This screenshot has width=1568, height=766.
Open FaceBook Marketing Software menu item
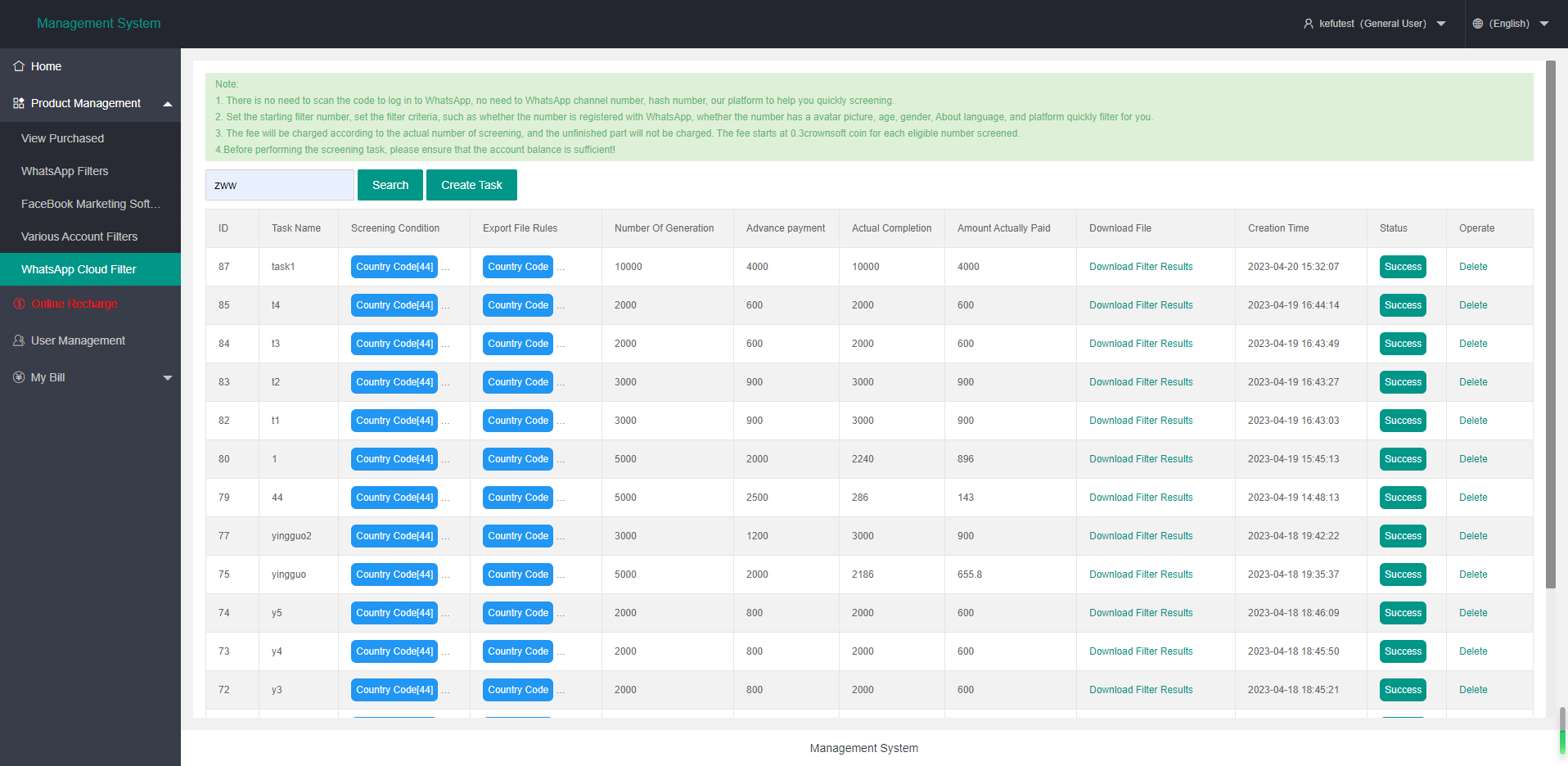[90, 204]
